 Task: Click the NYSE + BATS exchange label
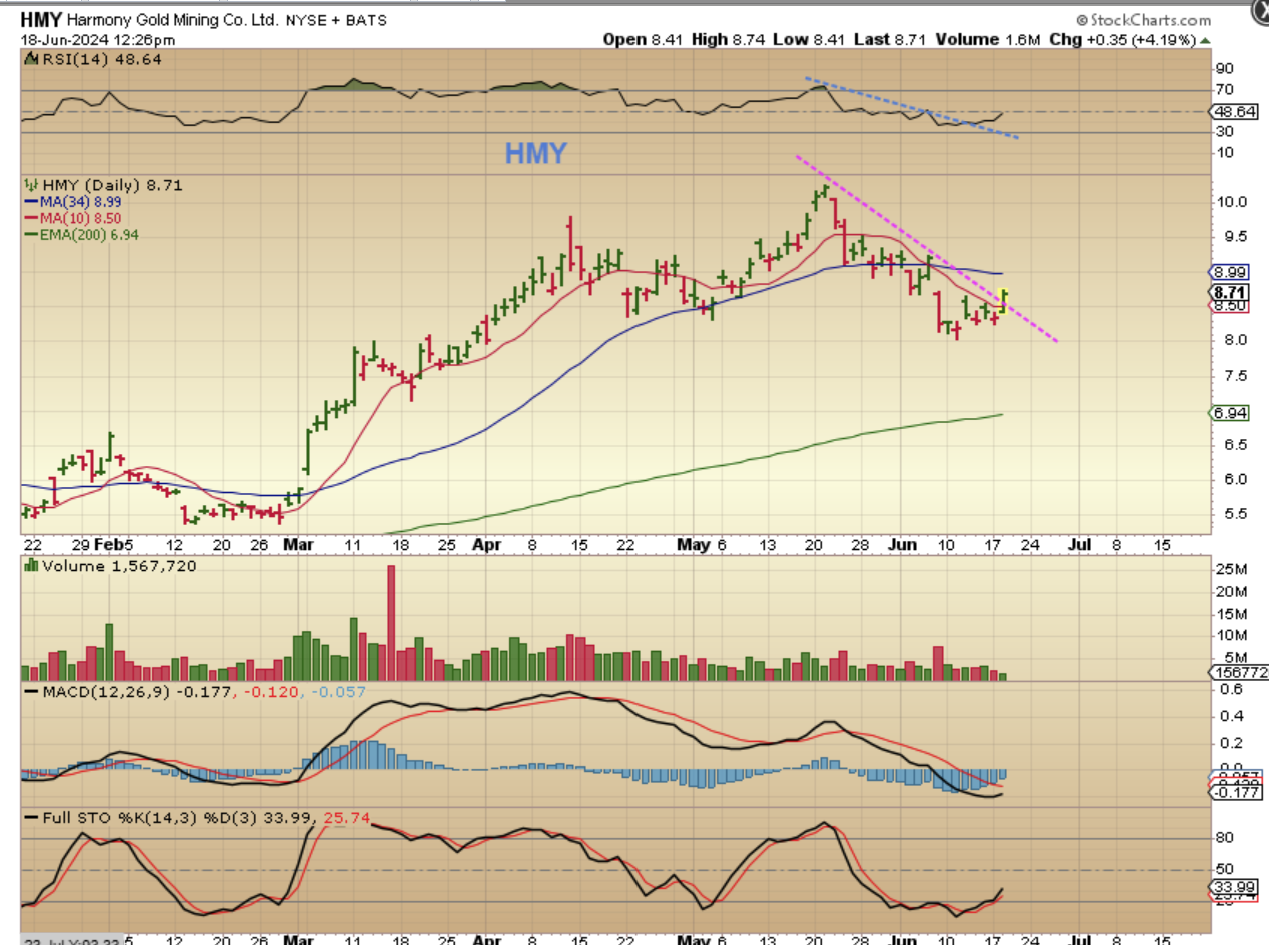pyautogui.click(x=338, y=20)
